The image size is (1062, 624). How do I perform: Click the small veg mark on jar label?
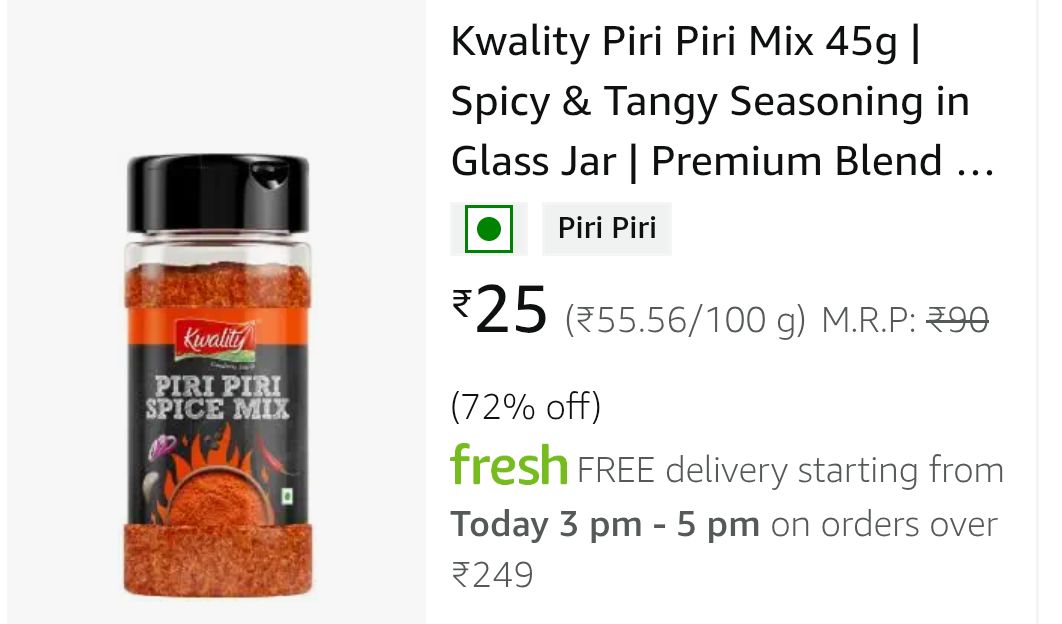(288, 497)
